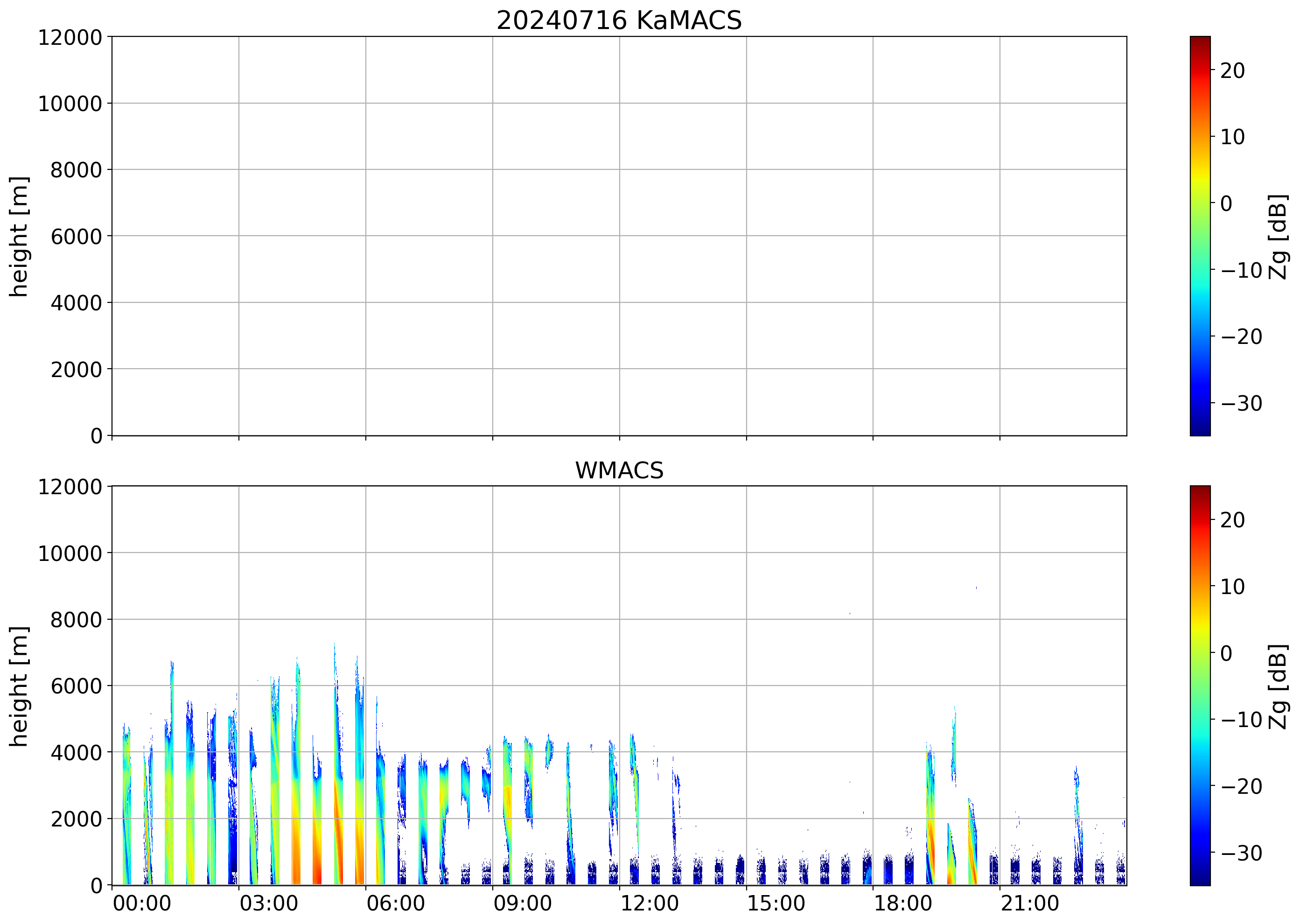The height and width of the screenshot is (924, 1300).
Task: Click the 15:00 time axis label
Action: click(776, 903)
